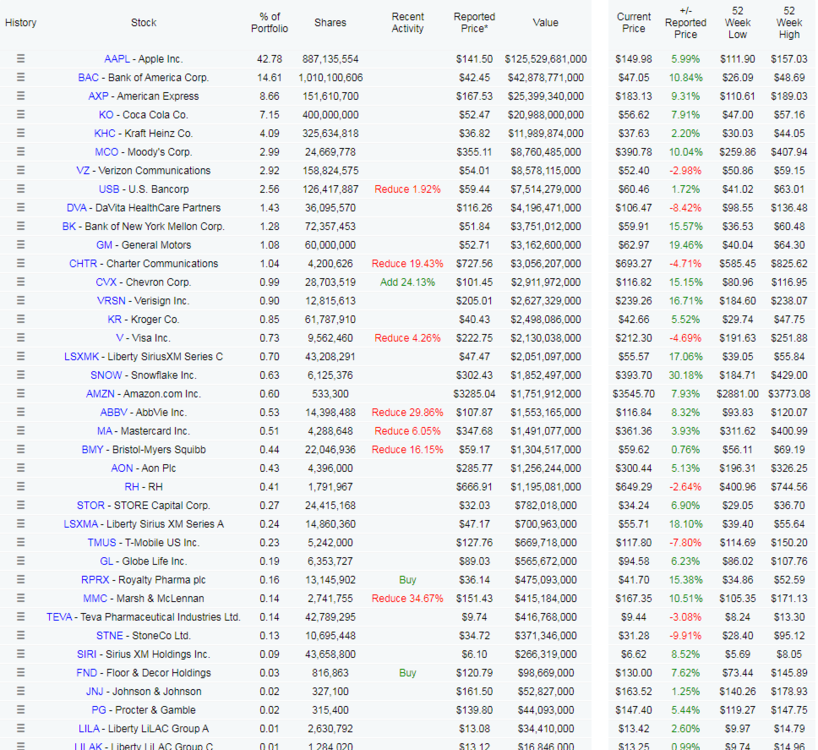Follow the SNOW stock link

[106, 375]
